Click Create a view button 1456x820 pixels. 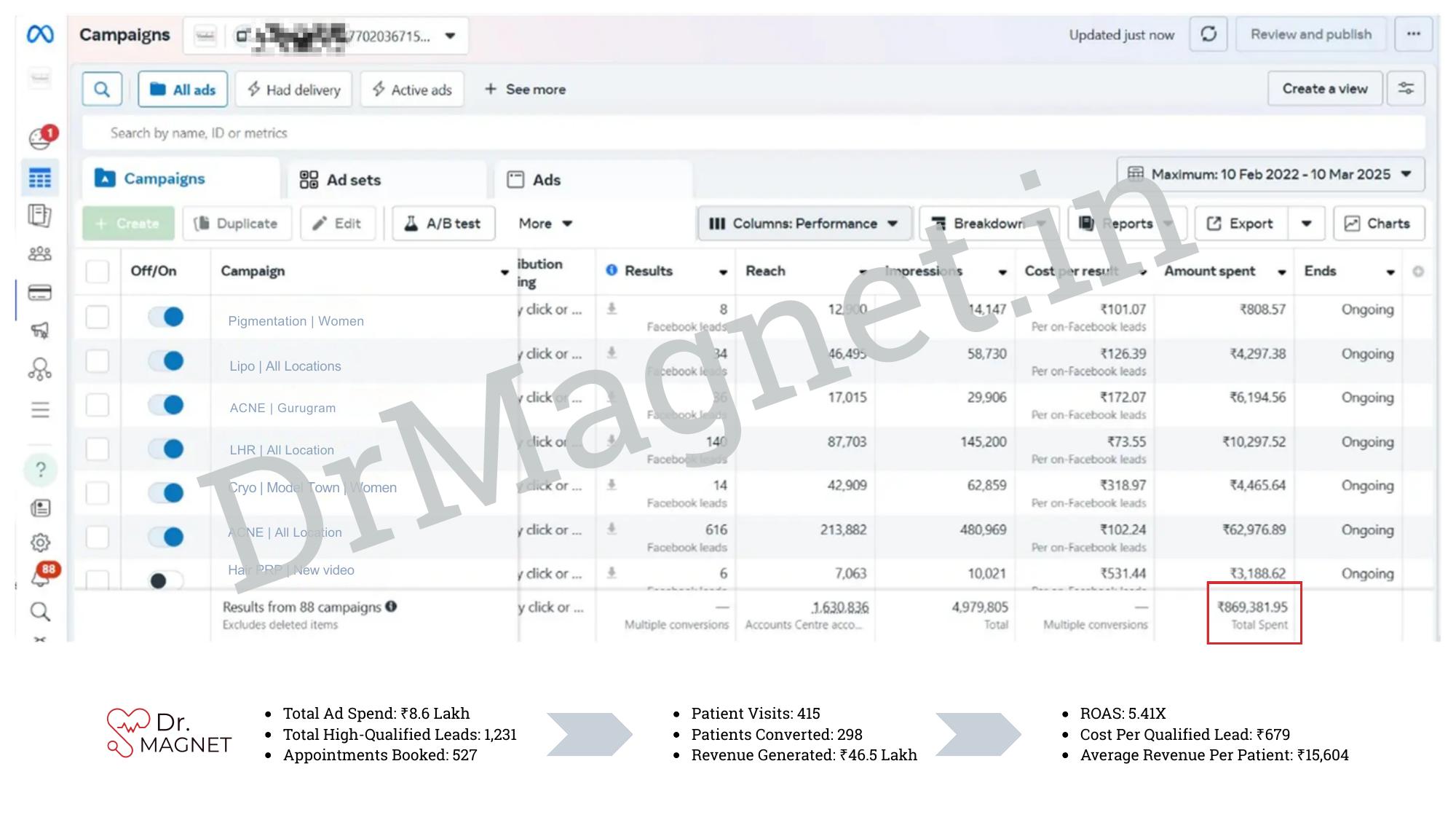(1325, 89)
